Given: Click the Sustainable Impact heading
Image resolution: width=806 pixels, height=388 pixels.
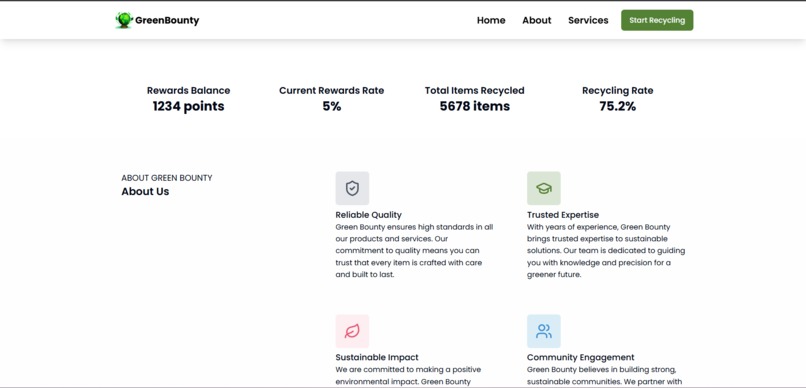Looking at the screenshot, I should [377, 357].
